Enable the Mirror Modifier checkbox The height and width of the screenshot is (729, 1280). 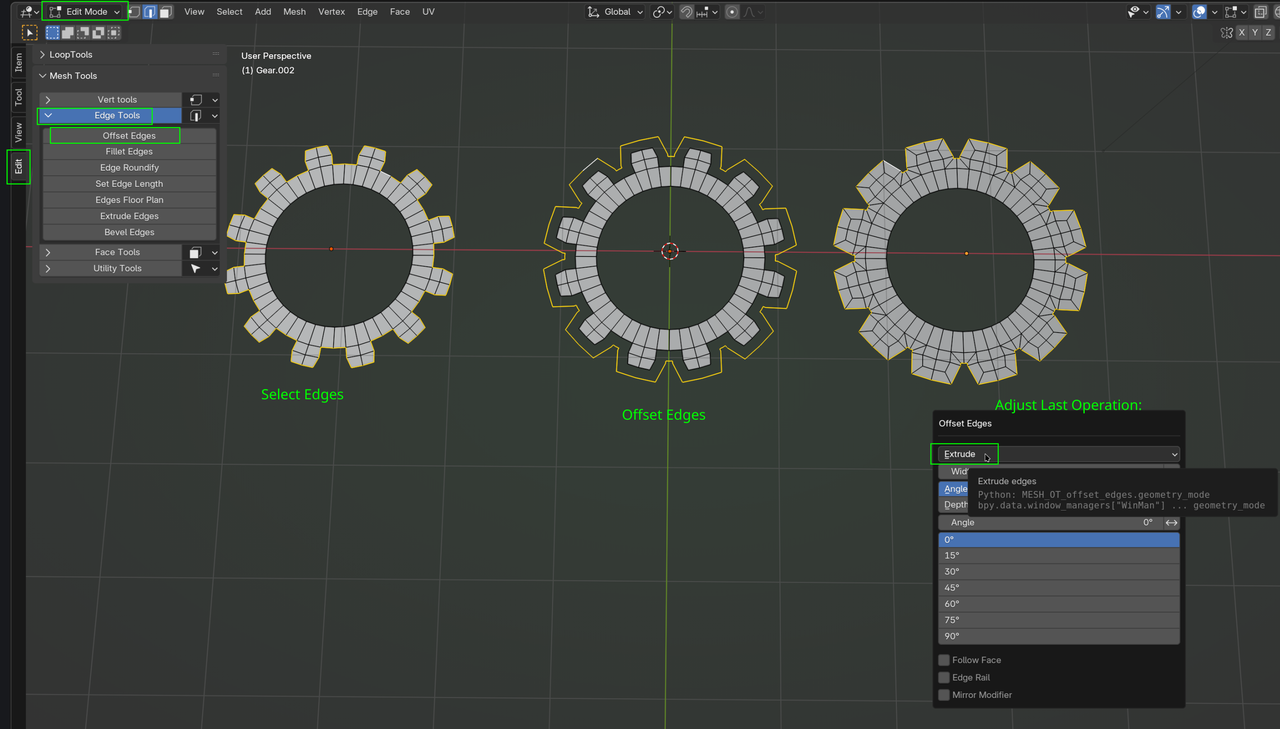[x=944, y=694]
